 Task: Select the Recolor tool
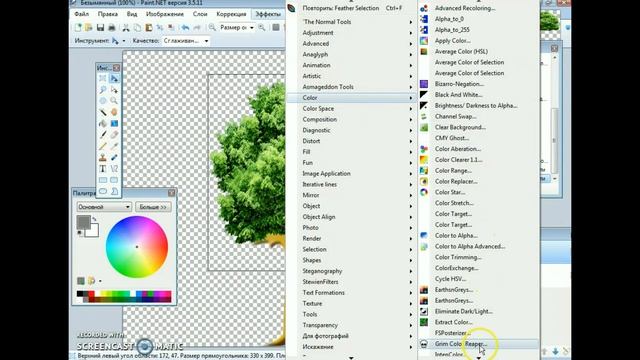114,157
